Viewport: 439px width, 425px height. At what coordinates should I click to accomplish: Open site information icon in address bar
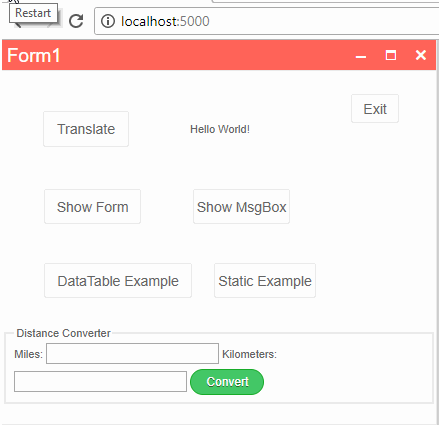pyautogui.click(x=108, y=21)
